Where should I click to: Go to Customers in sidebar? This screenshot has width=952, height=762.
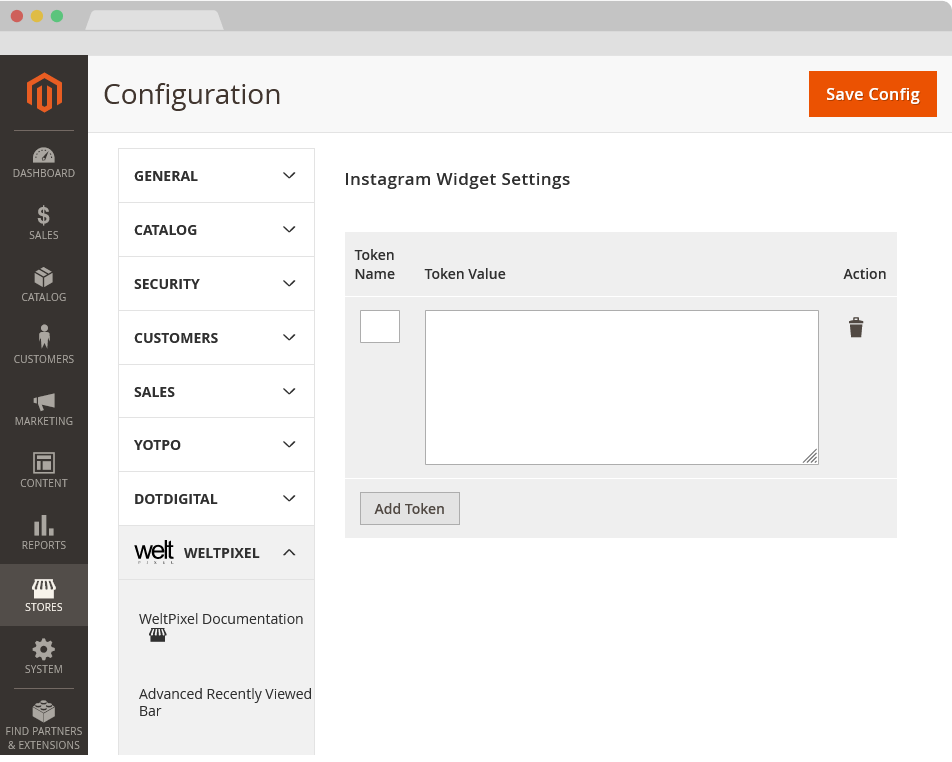[x=44, y=344]
